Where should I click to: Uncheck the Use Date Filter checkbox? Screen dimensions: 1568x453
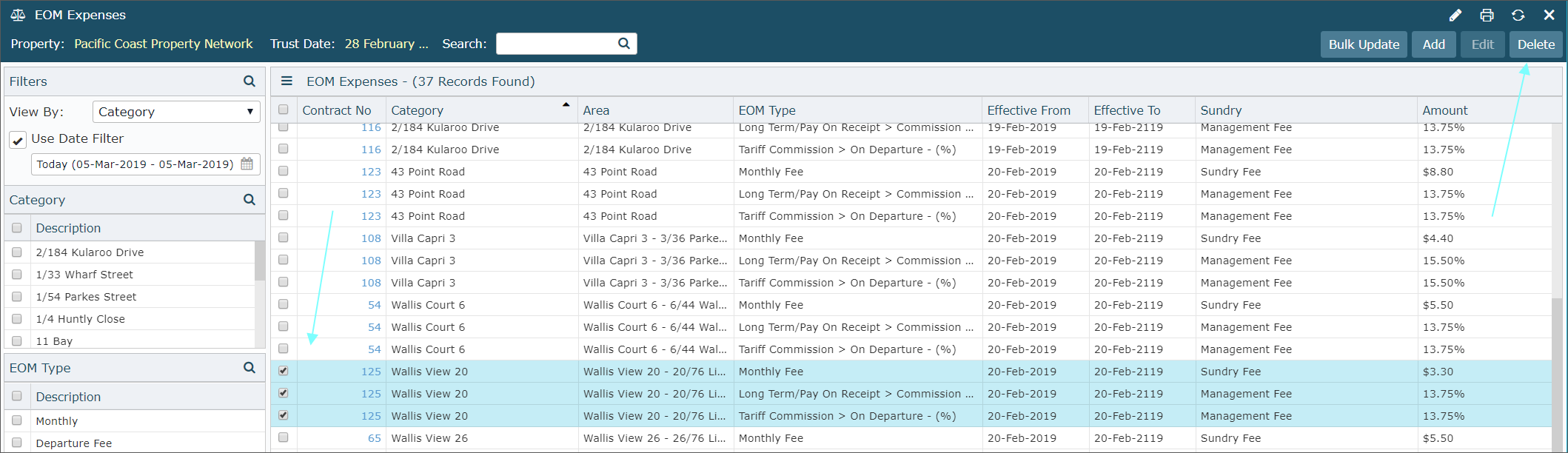tap(18, 140)
